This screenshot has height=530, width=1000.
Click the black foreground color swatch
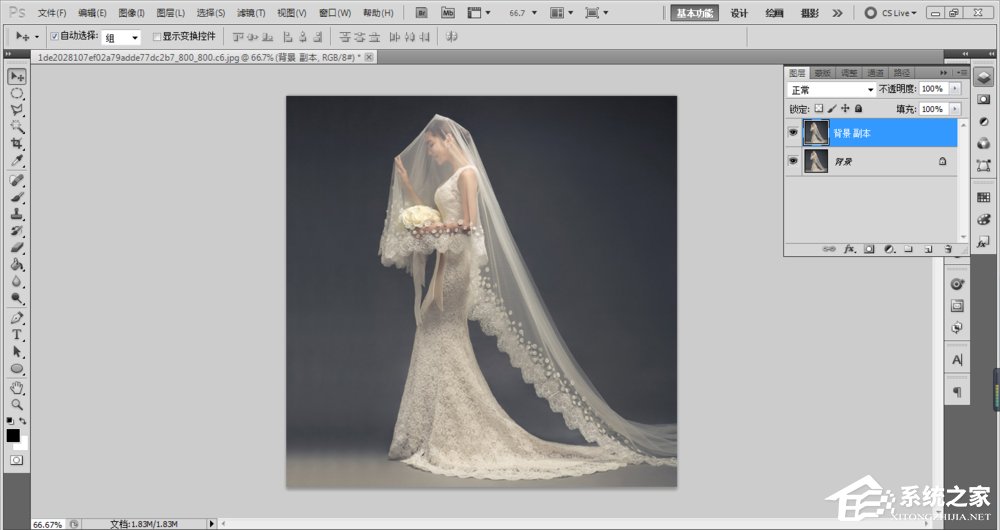tap(13, 435)
